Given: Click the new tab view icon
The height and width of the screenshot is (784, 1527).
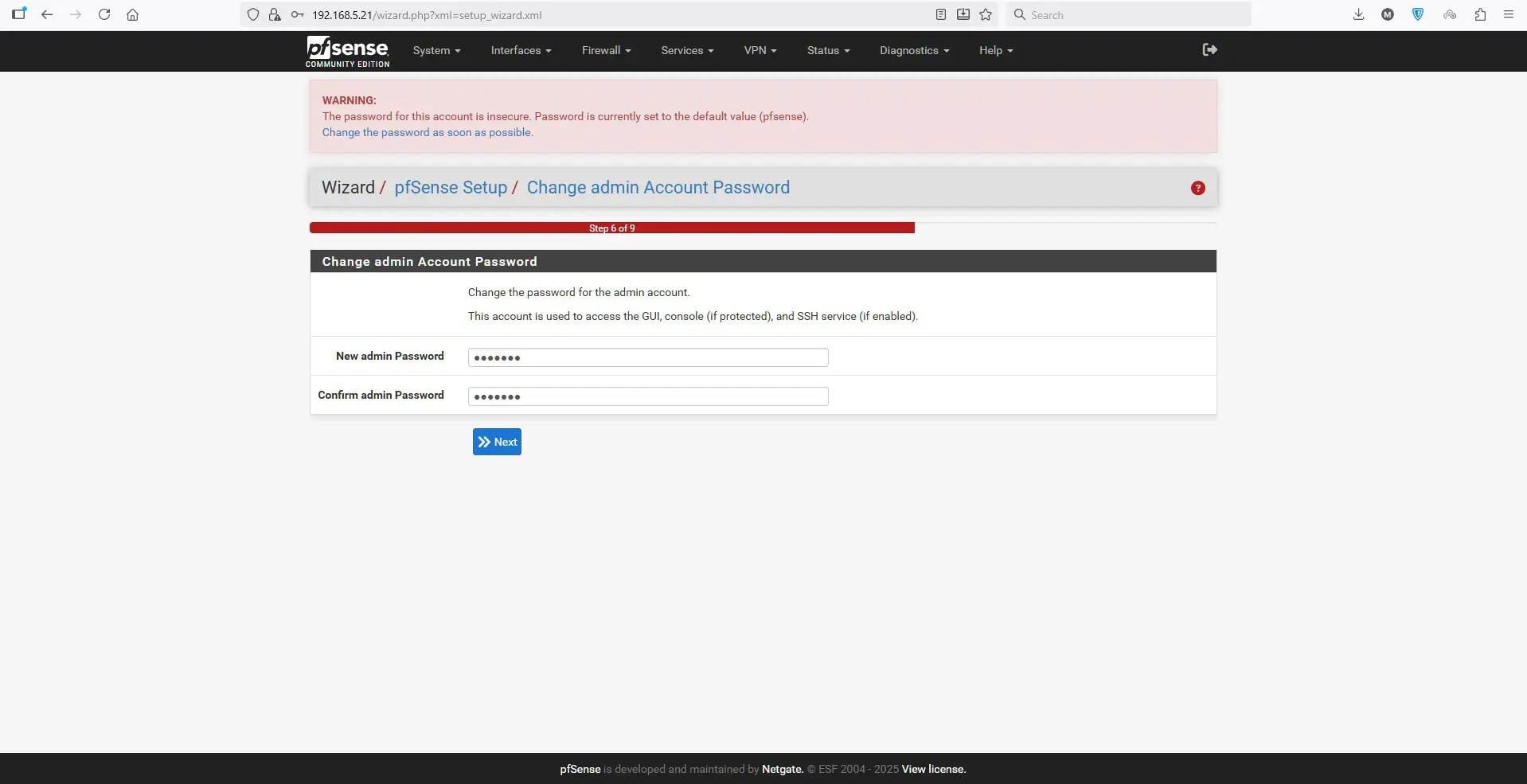Looking at the screenshot, I should click(x=19, y=14).
